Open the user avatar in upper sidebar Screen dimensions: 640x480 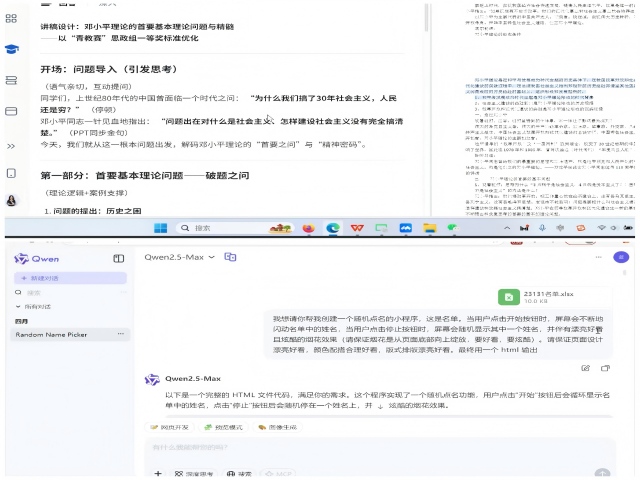[x=11, y=200]
